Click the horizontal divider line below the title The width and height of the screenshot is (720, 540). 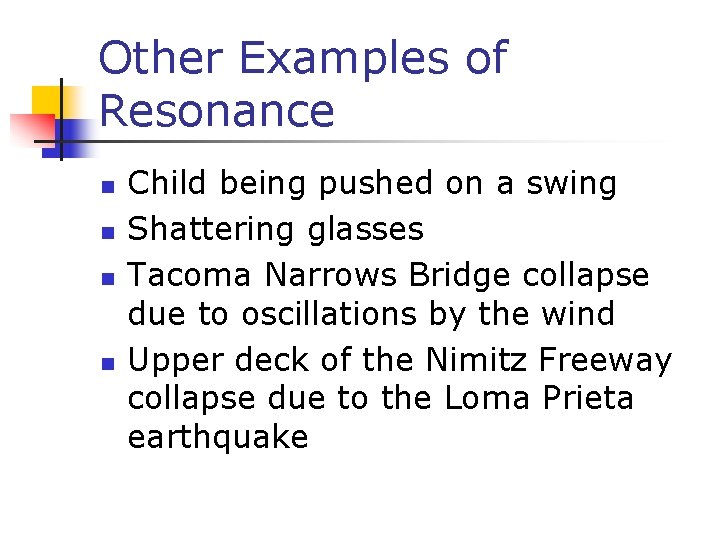(400, 142)
